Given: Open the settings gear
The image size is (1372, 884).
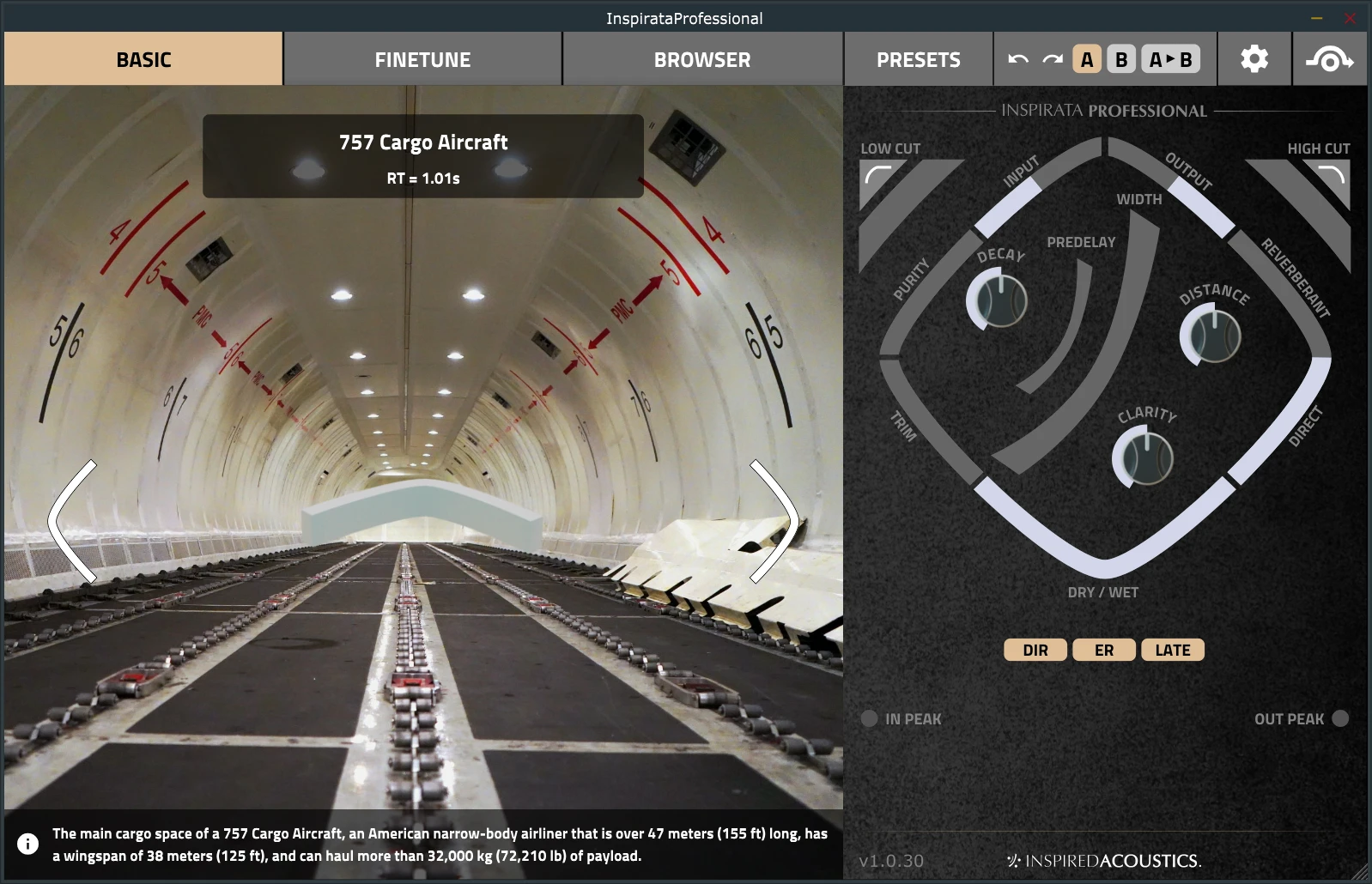Looking at the screenshot, I should click(x=1254, y=59).
